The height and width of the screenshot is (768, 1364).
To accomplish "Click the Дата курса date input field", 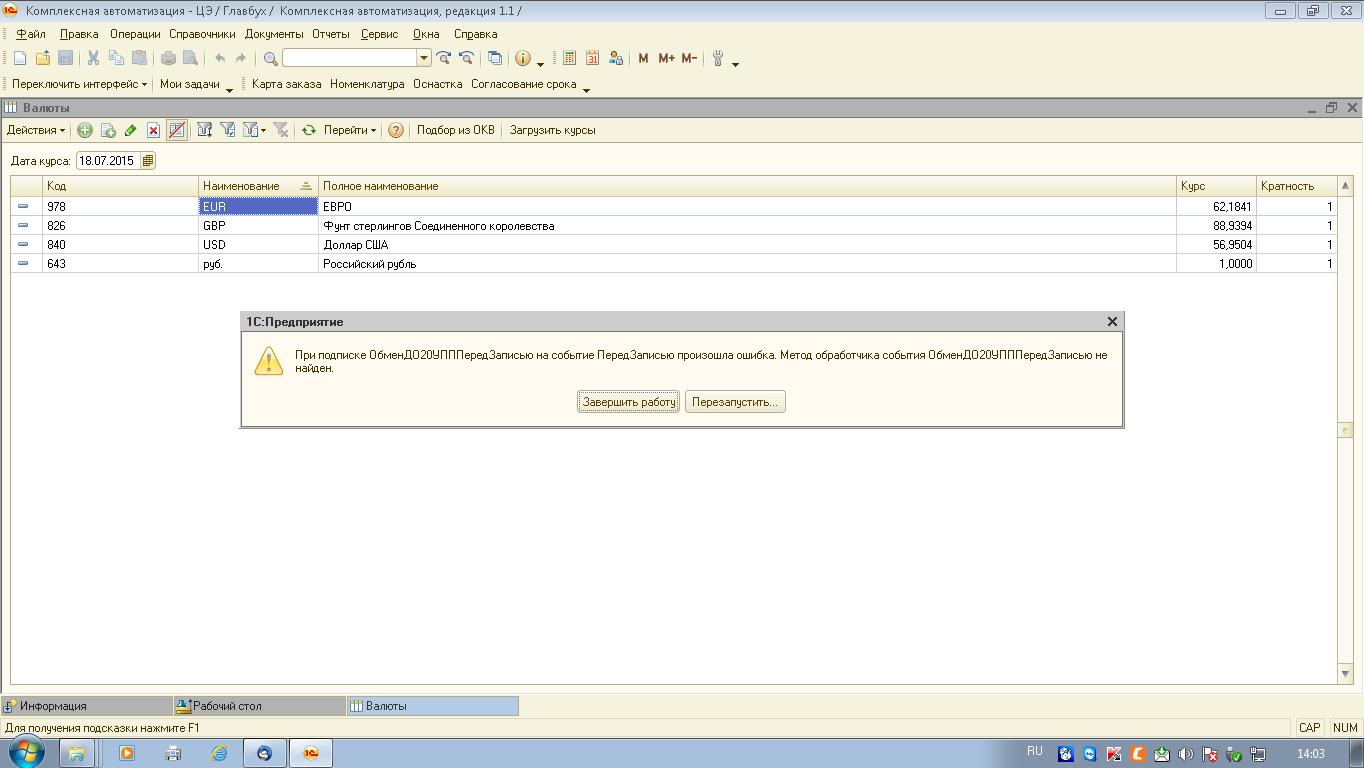I will (x=108, y=161).
